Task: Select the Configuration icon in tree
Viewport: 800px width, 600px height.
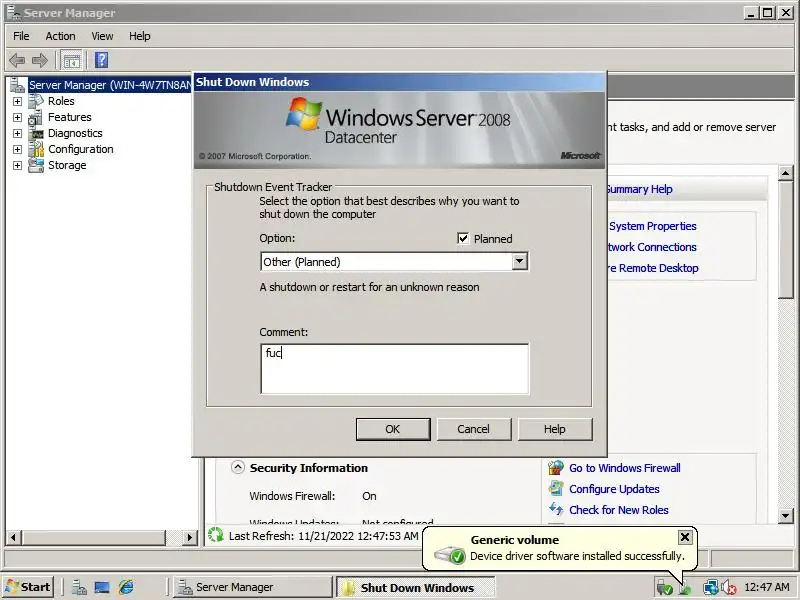Action: pos(36,149)
